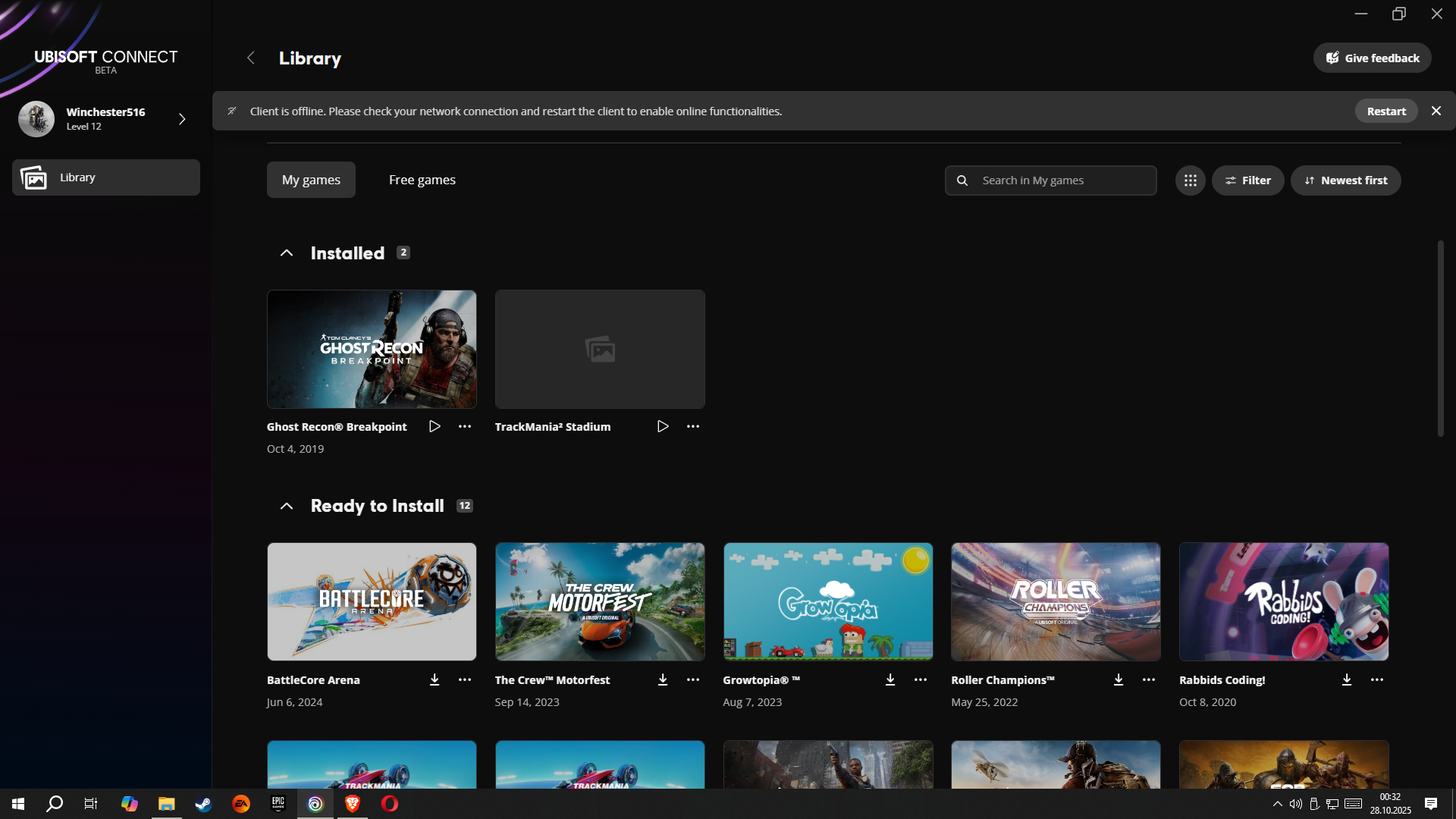Restart the client via Restart button
Viewport: 1456px width, 819px height.
[x=1386, y=111]
